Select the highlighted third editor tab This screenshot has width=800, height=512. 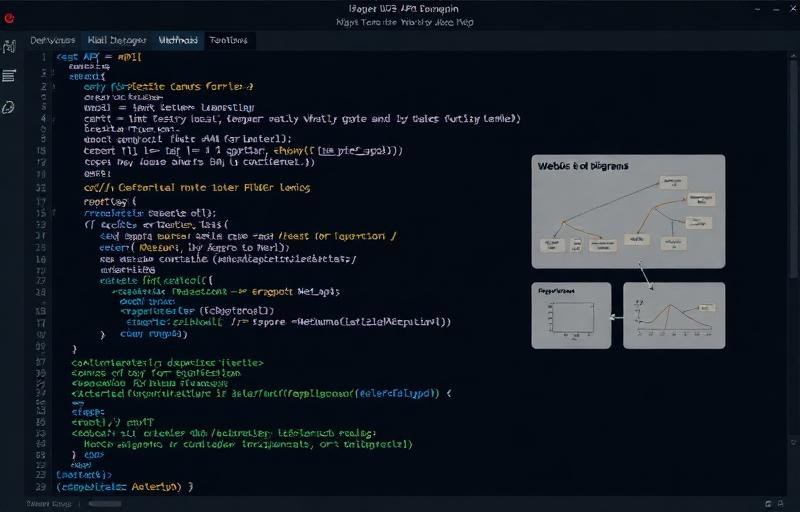click(178, 40)
